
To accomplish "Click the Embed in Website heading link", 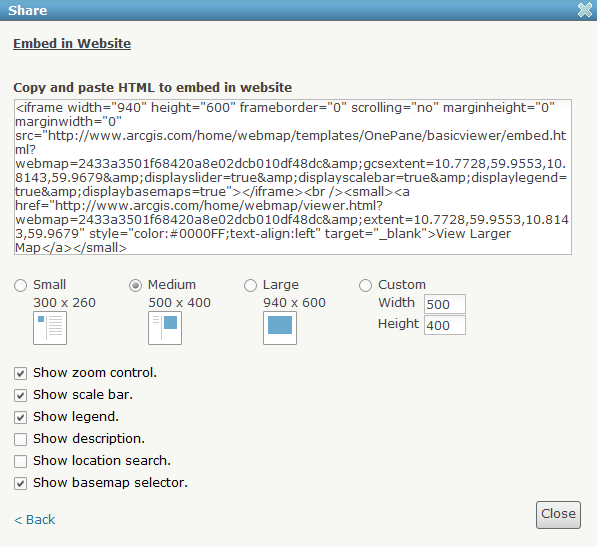I will [x=72, y=43].
